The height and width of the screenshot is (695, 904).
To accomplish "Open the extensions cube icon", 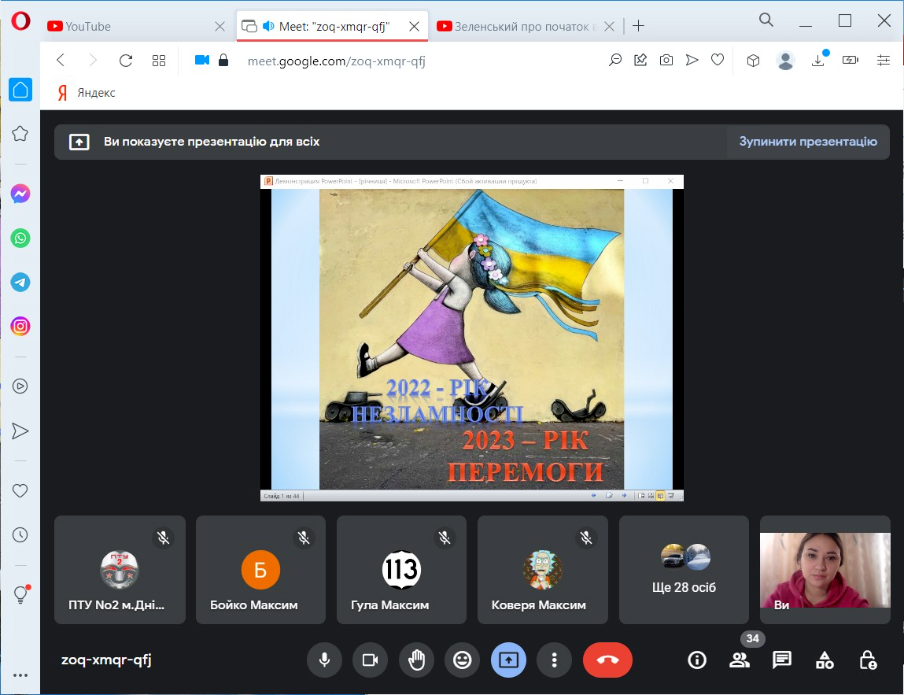I will 753,61.
